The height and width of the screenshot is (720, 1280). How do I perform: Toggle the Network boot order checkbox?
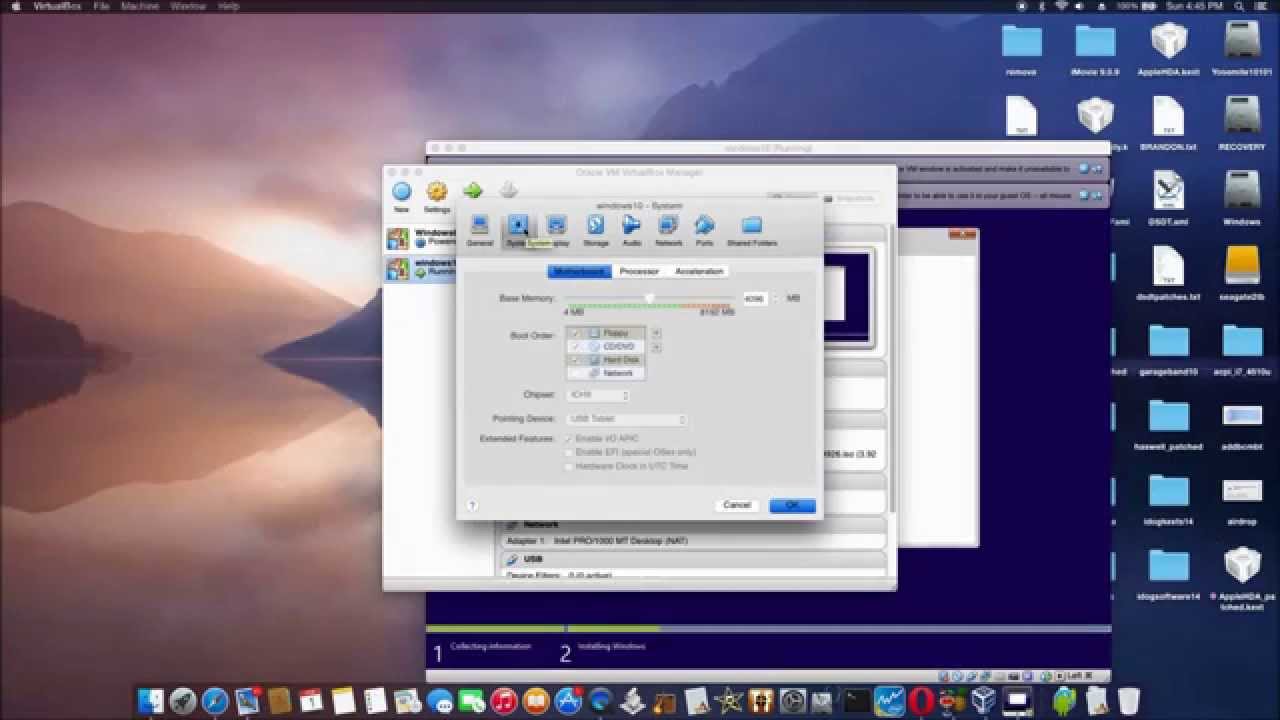click(575, 372)
